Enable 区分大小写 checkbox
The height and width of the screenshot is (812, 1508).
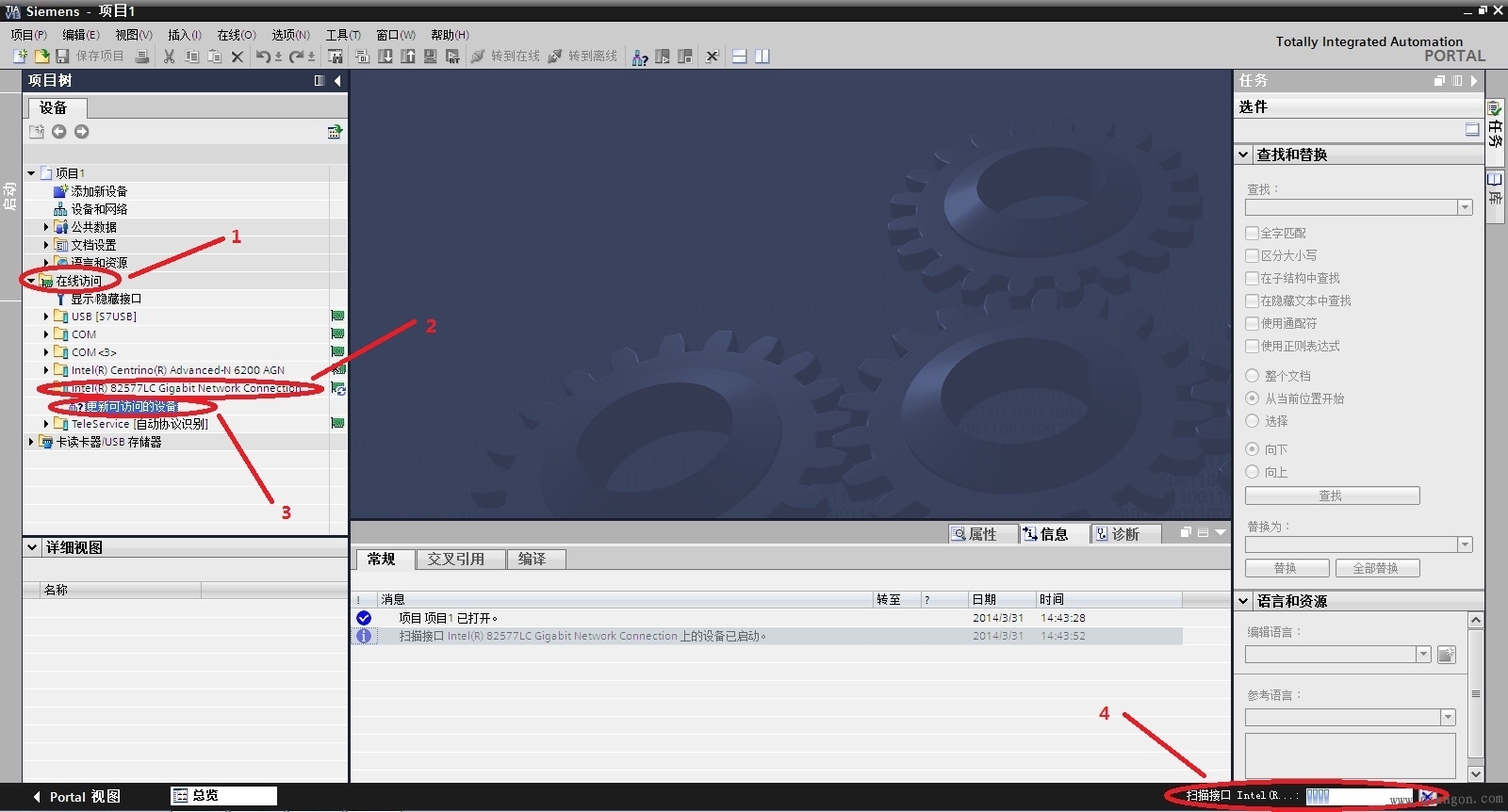tap(1253, 255)
